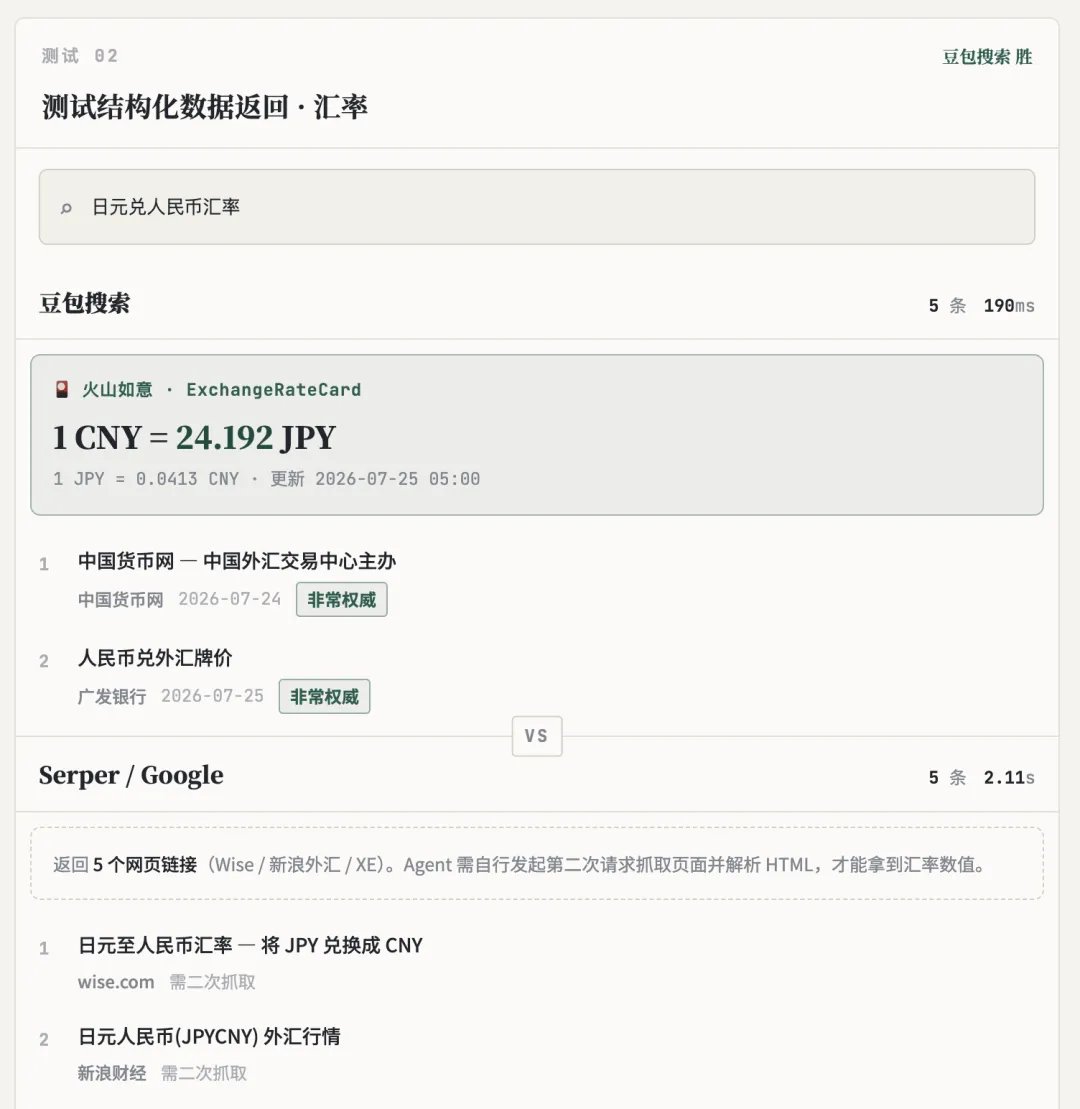This screenshot has height=1109, width=1080.
Task: Click the 测试 02 label
Action: [80, 56]
